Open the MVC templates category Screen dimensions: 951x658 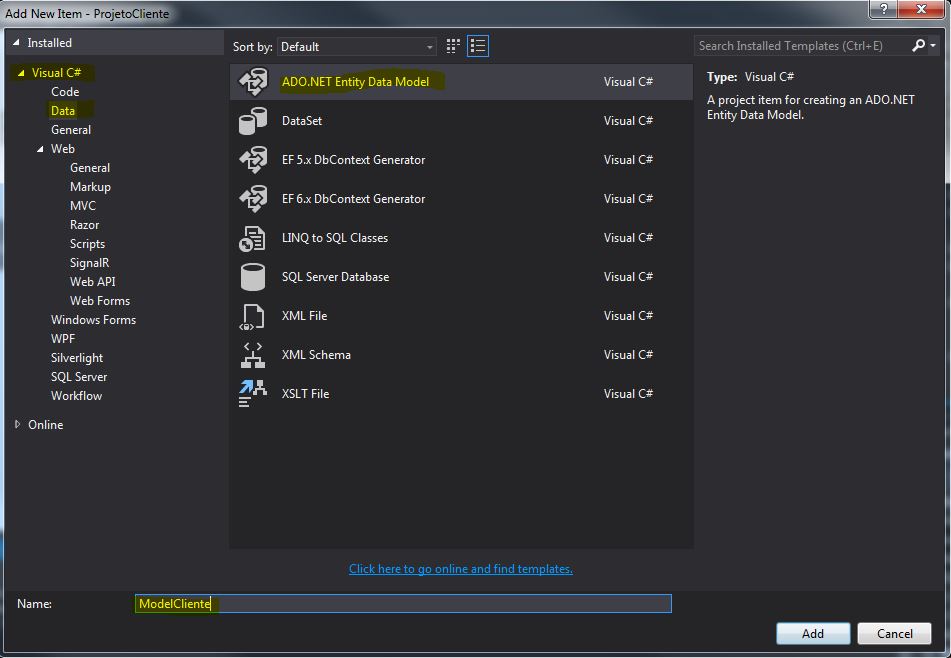[x=83, y=205]
